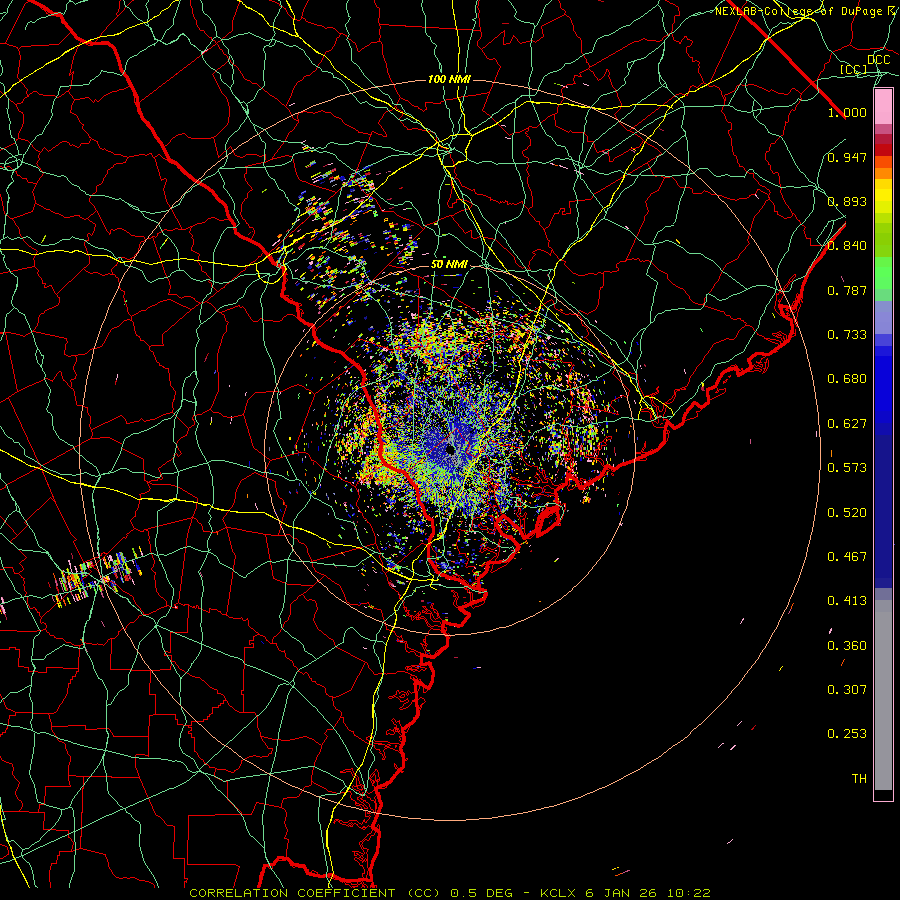Click the 0.5 DEG elevation text
This screenshot has width=900, height=900.
(x=484, y=893)
